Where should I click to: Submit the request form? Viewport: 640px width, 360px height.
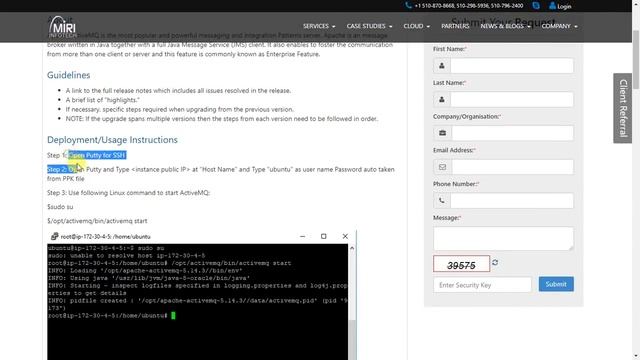tap(556, 284)
